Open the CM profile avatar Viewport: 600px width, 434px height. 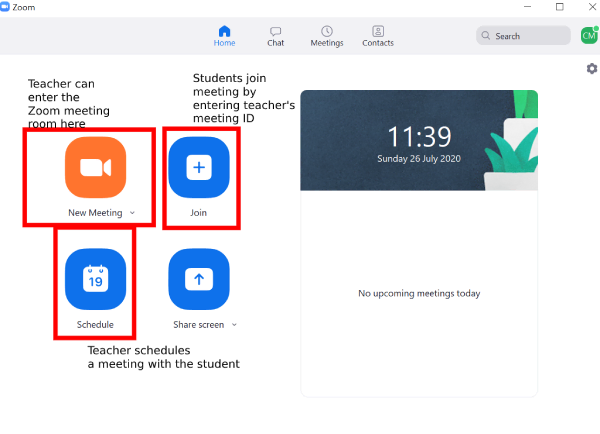click(x=589, y=36)
